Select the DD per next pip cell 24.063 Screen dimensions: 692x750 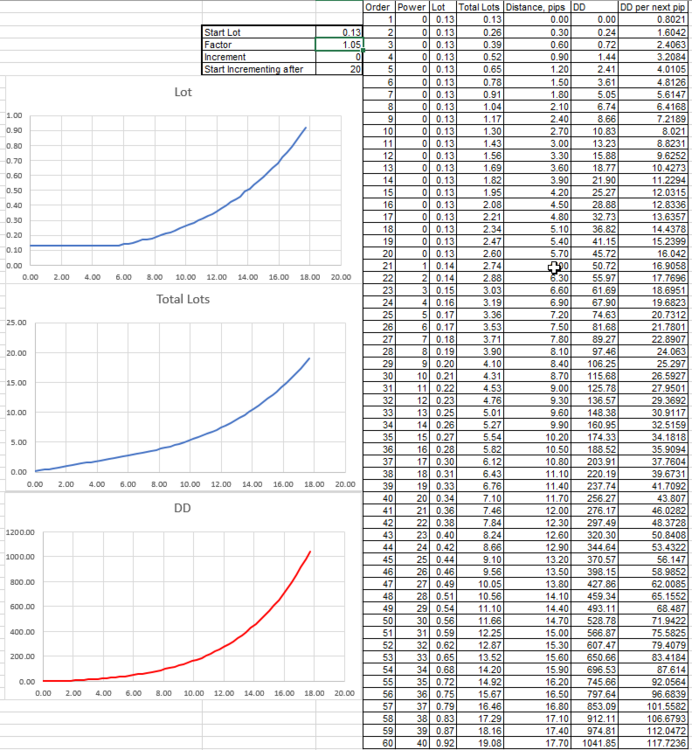653,351
